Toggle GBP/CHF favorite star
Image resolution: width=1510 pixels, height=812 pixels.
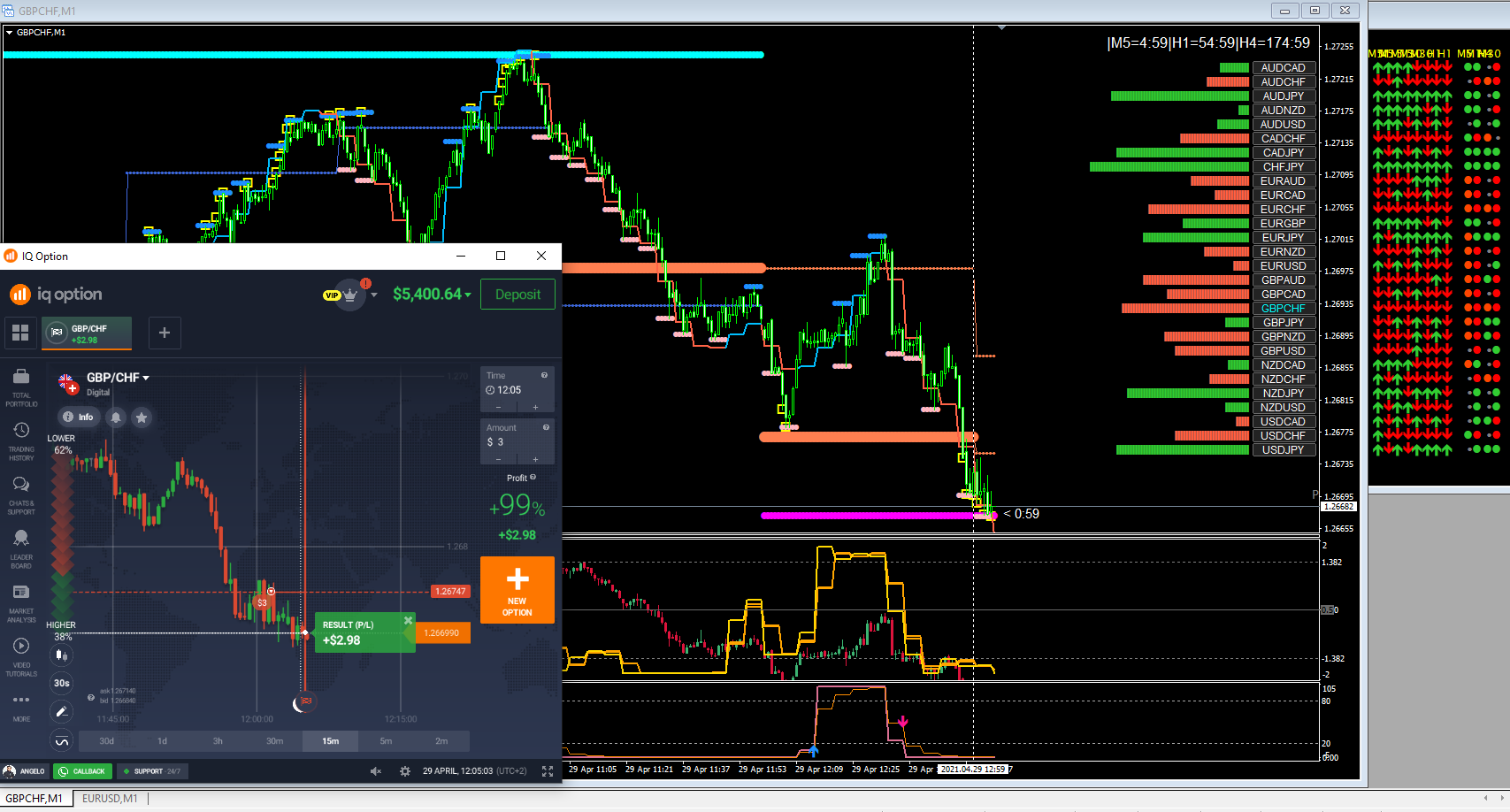coord(142,417)
